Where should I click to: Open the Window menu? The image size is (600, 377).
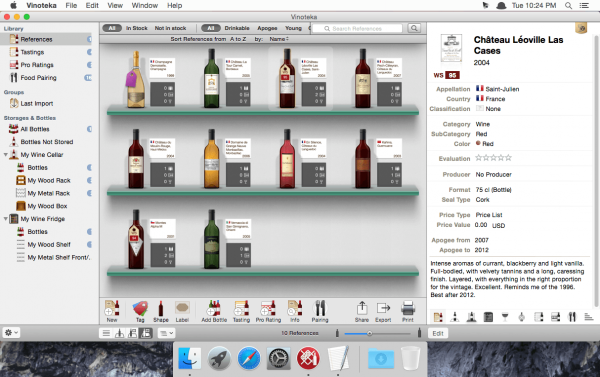point(145,5)
